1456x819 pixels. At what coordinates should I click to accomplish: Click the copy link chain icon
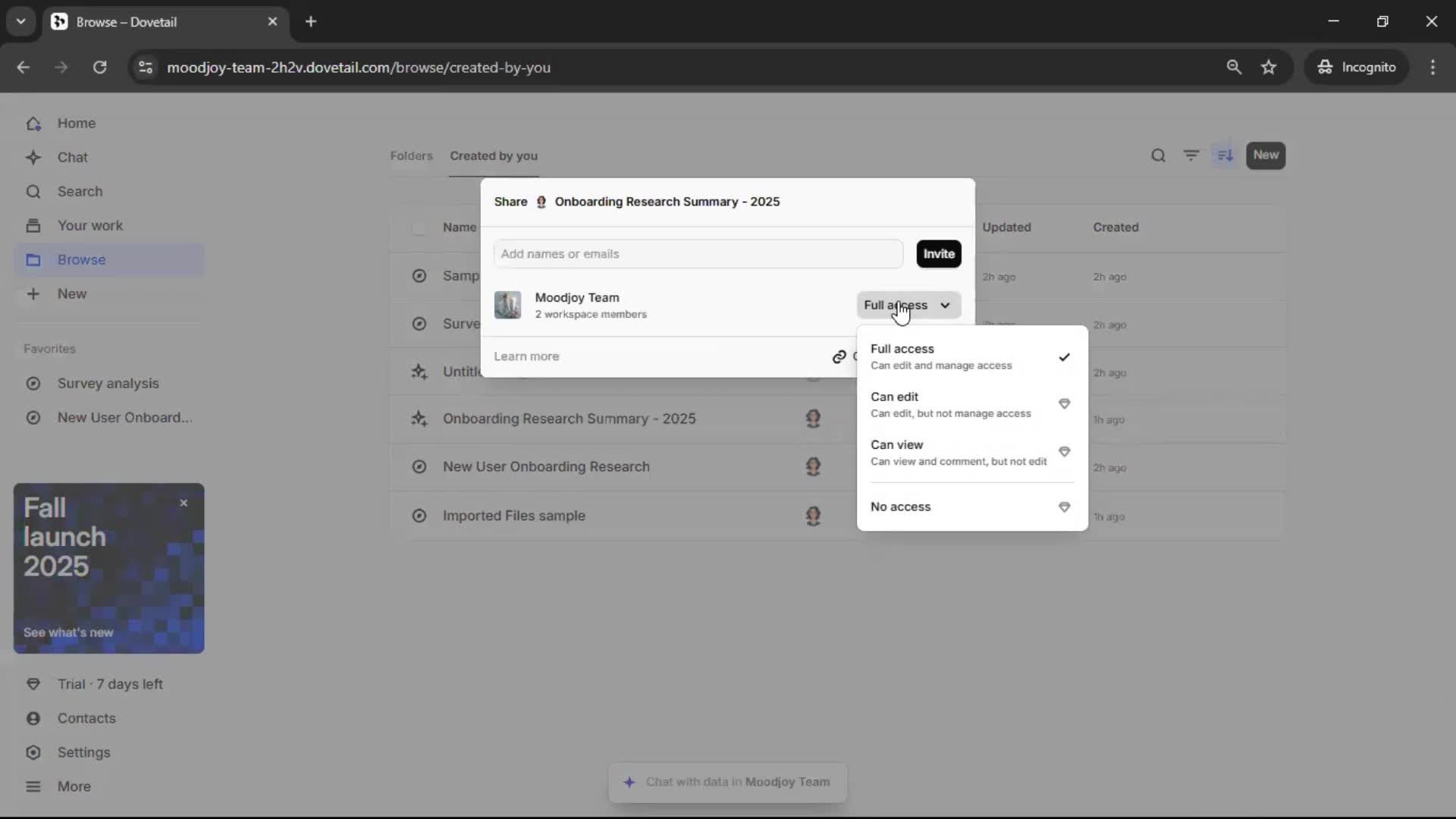click(x=839, y=356)
